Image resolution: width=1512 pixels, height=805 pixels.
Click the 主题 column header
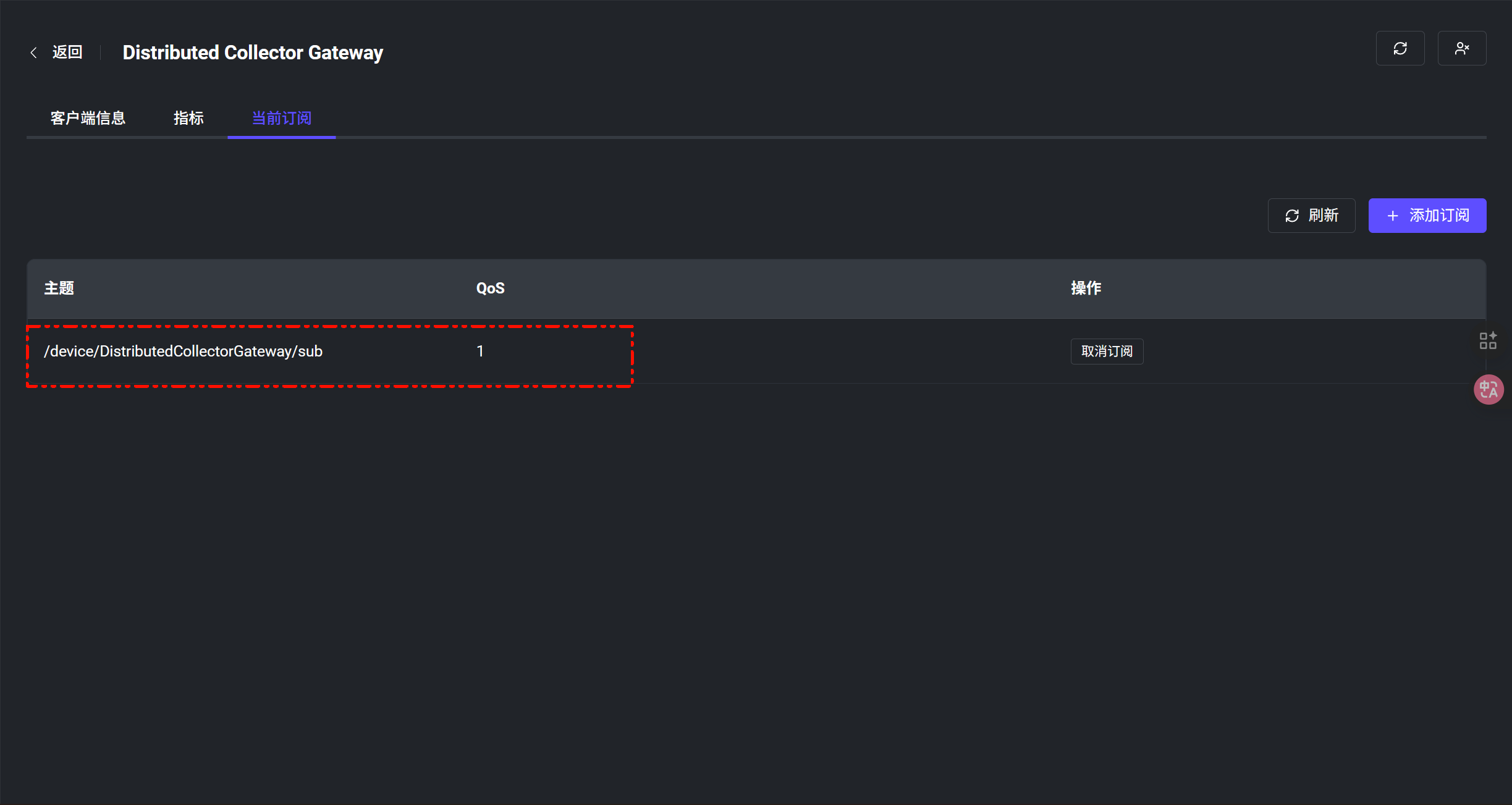59,289
